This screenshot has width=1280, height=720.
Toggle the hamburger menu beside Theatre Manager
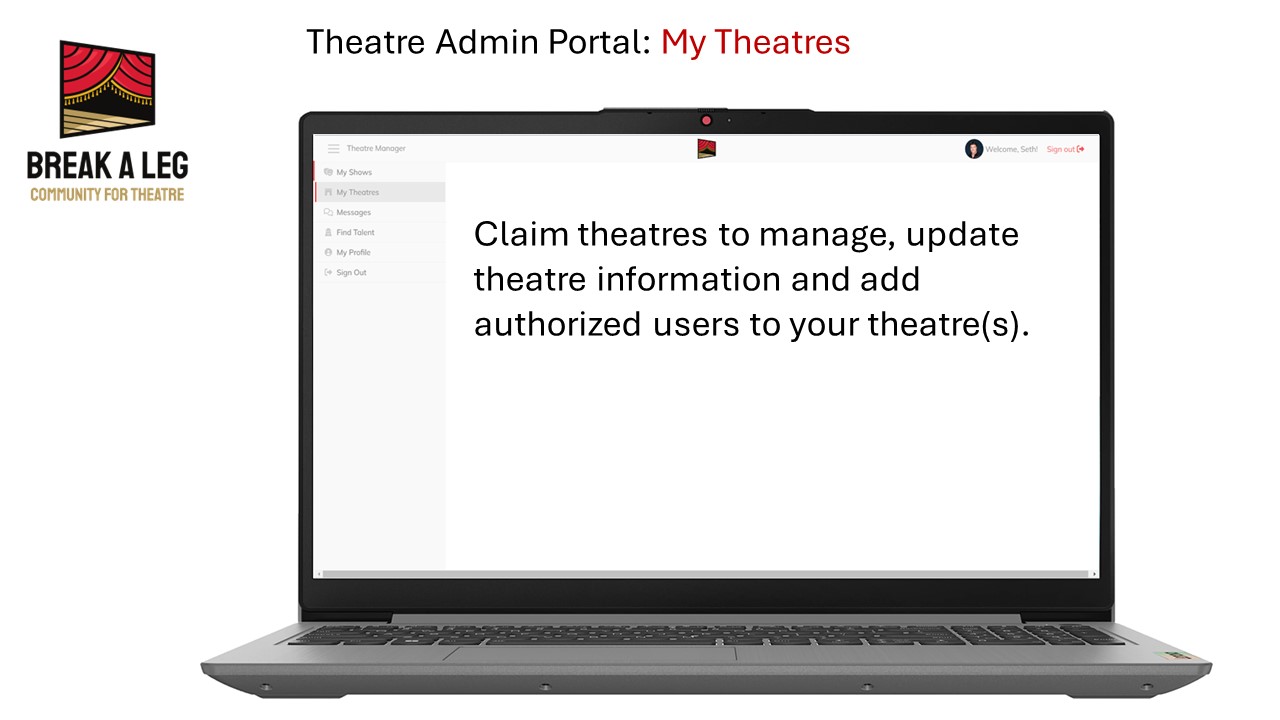point(334,149)
